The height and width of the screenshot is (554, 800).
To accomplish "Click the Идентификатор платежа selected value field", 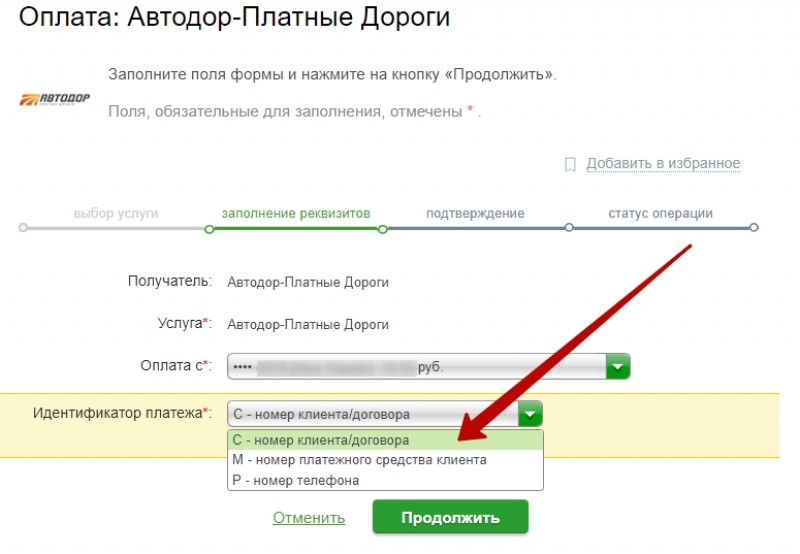I will tap(385, 414).
